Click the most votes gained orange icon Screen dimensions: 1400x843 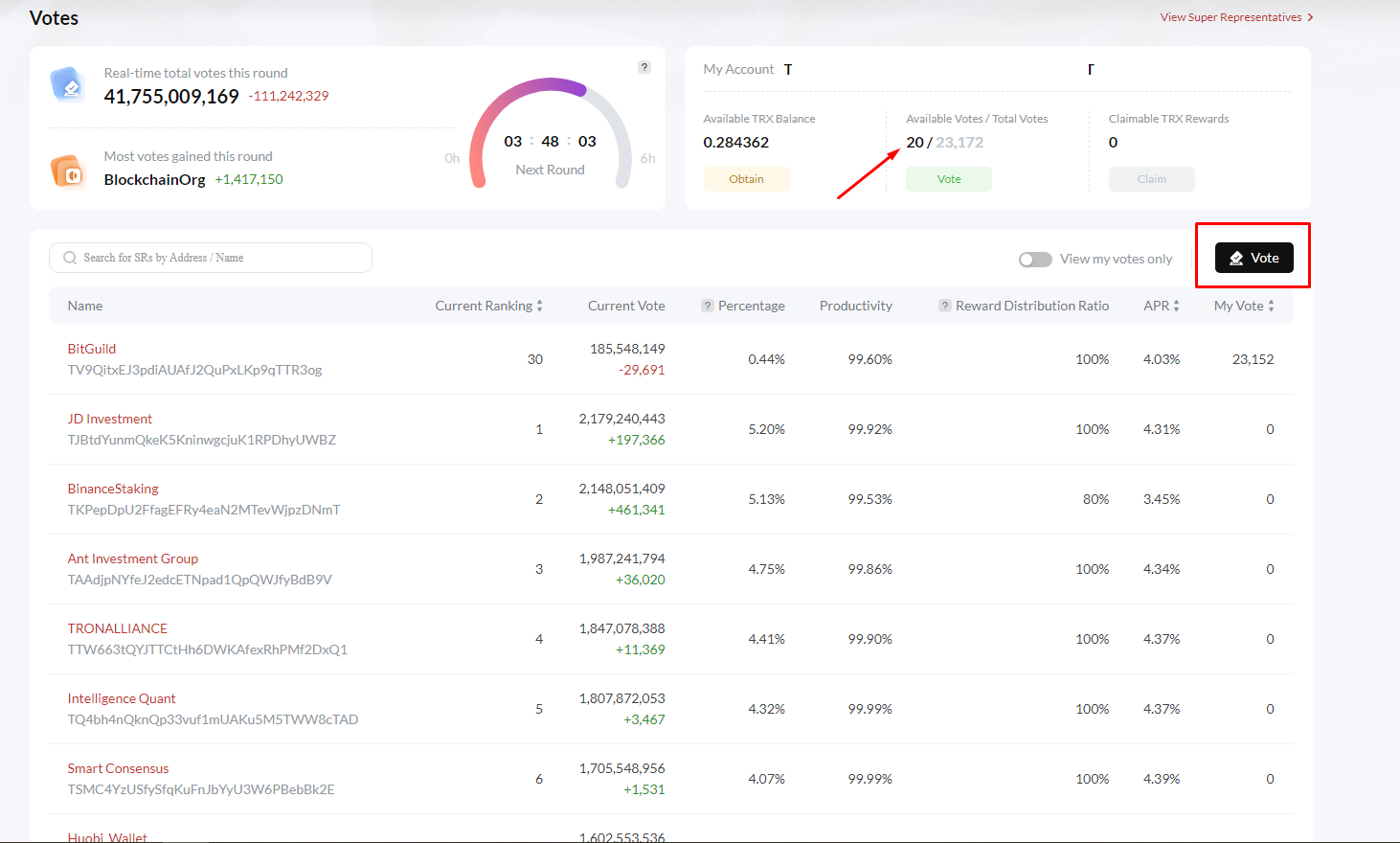(x=68, y=171)
